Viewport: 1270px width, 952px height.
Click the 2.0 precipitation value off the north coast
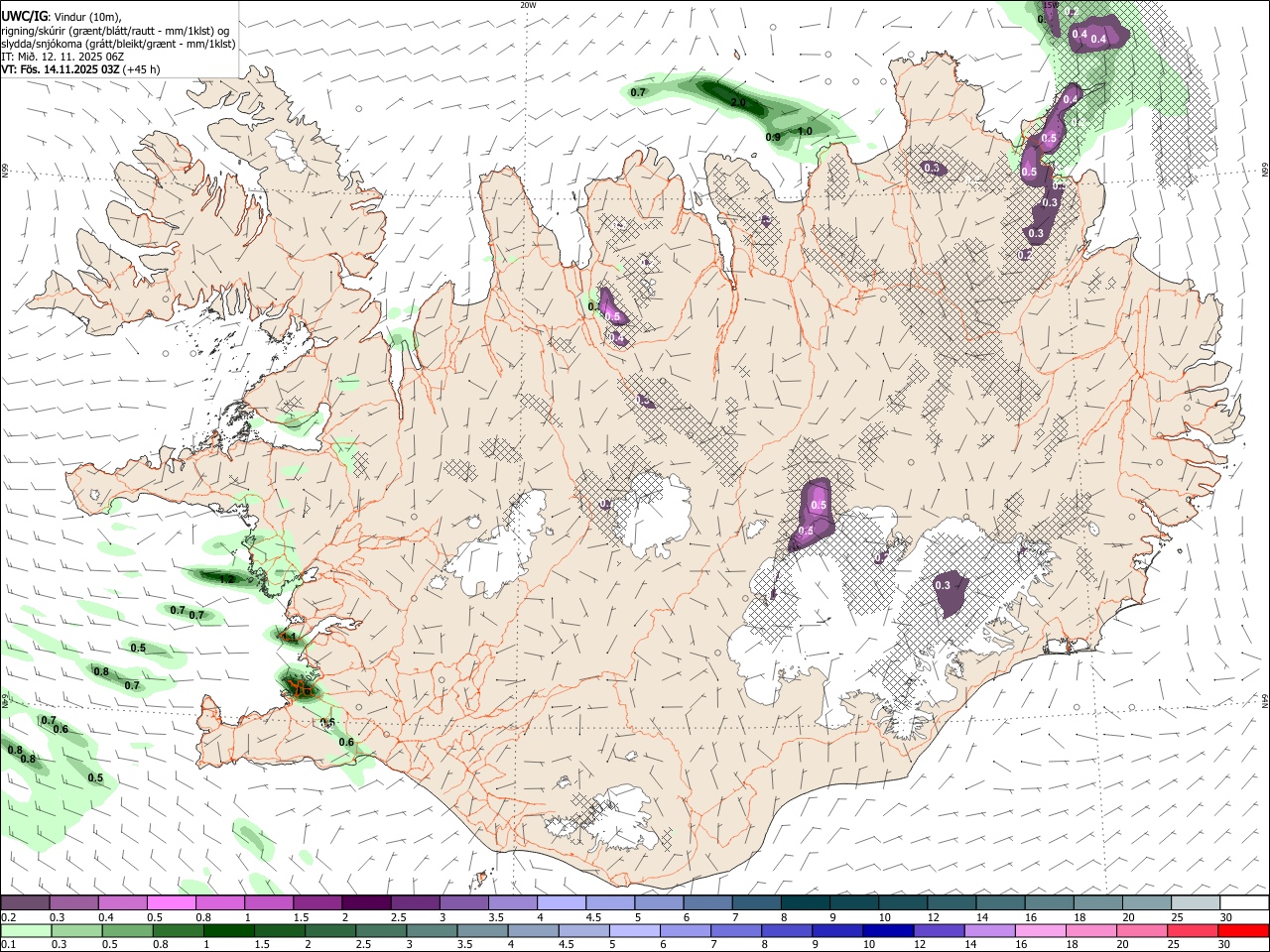tap(738, 102)
